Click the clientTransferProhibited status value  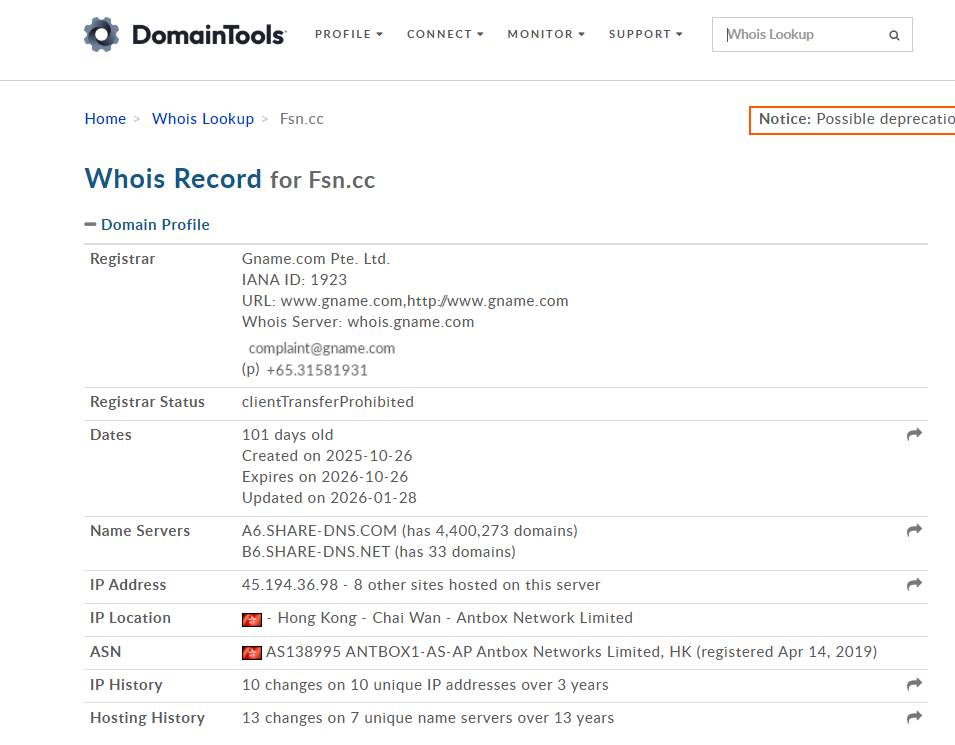tap(328, 402)
